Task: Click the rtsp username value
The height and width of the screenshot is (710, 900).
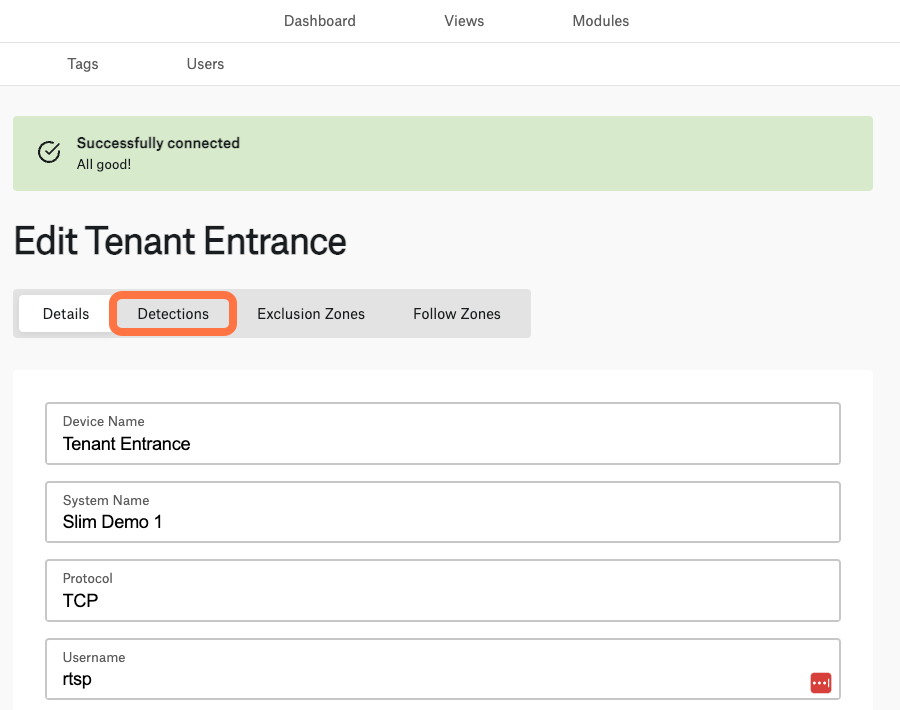Action: (x=77, y=680)
